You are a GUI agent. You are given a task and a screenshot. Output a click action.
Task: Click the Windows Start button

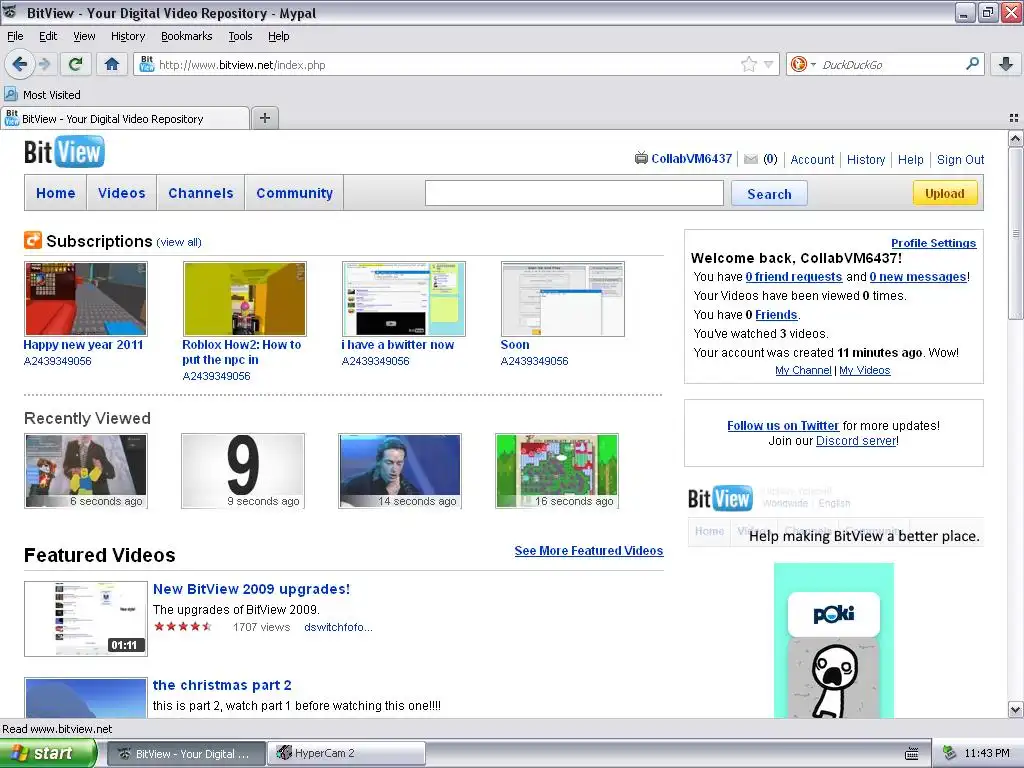pyautogui.click(x=48, y=753)
